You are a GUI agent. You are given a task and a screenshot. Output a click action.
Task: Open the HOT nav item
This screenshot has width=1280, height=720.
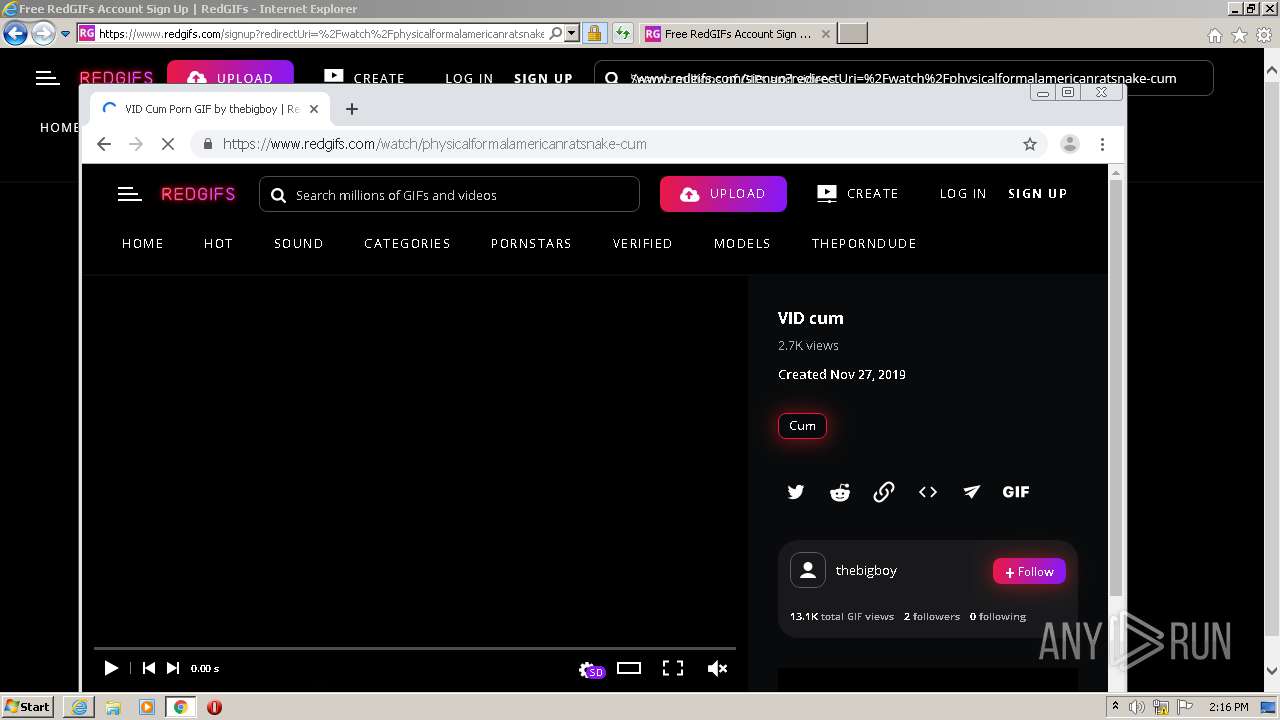click(x=218, y=243)
